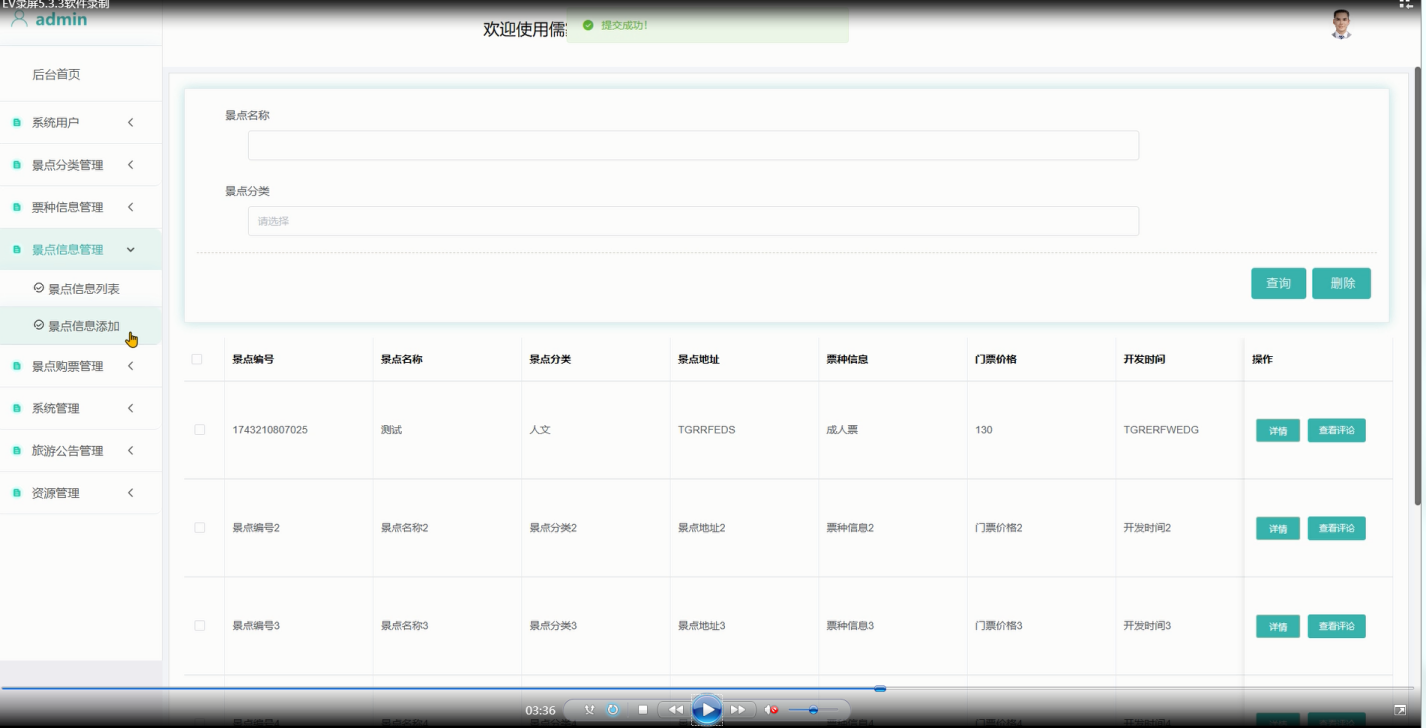This screenshot has width=1426, height=728.
Task: Expand the 票种信息管理 chevron arrow
Action: 131,207
